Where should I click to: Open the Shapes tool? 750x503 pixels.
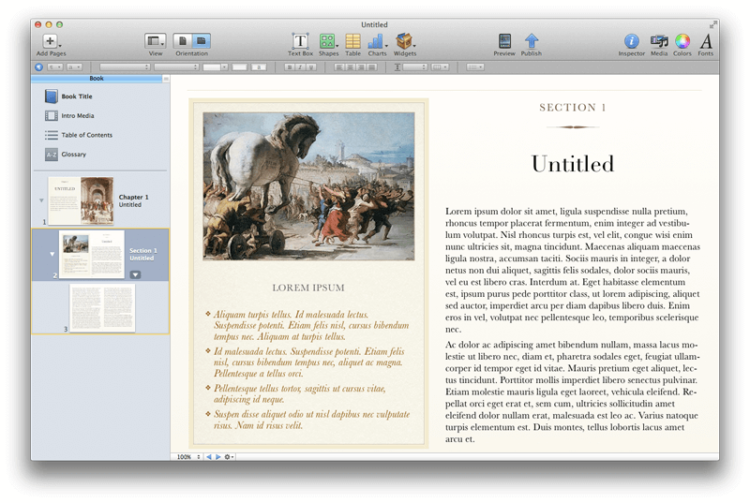tap(327, 41)
